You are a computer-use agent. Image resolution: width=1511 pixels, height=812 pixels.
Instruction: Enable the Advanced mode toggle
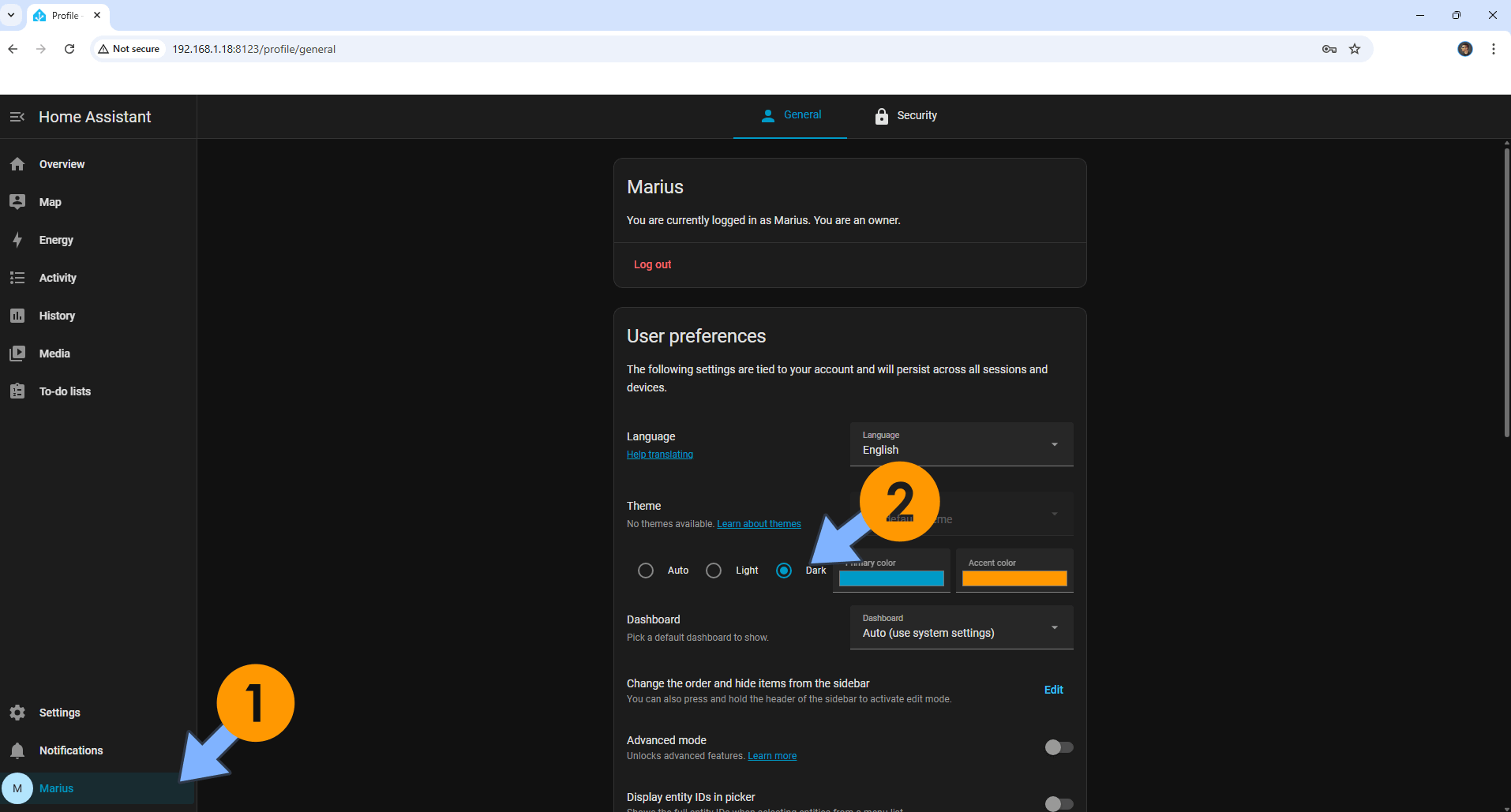[1059, 747]
